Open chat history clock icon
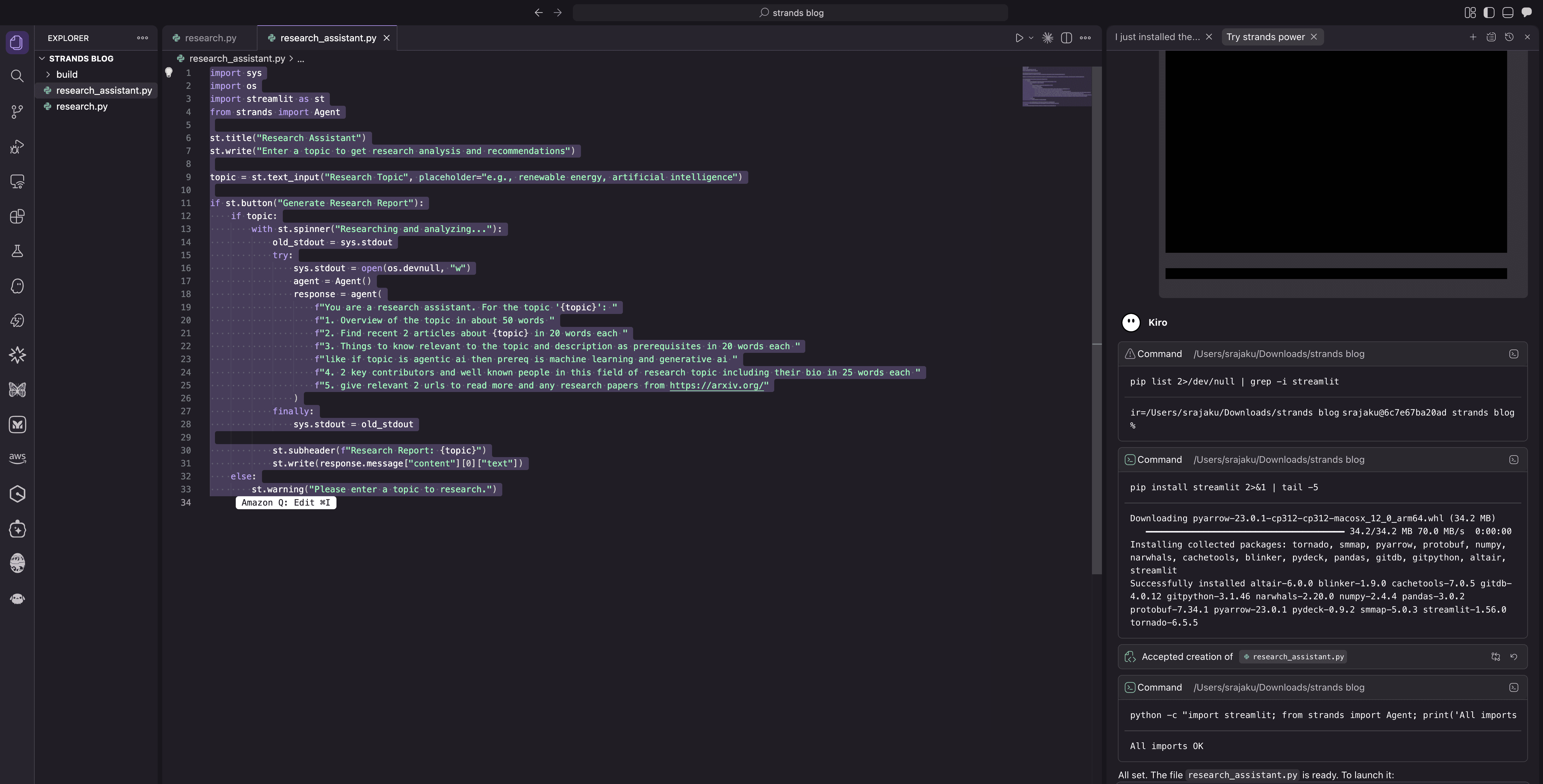This screenshot has height=784, width=1543. pos(1510,37)
